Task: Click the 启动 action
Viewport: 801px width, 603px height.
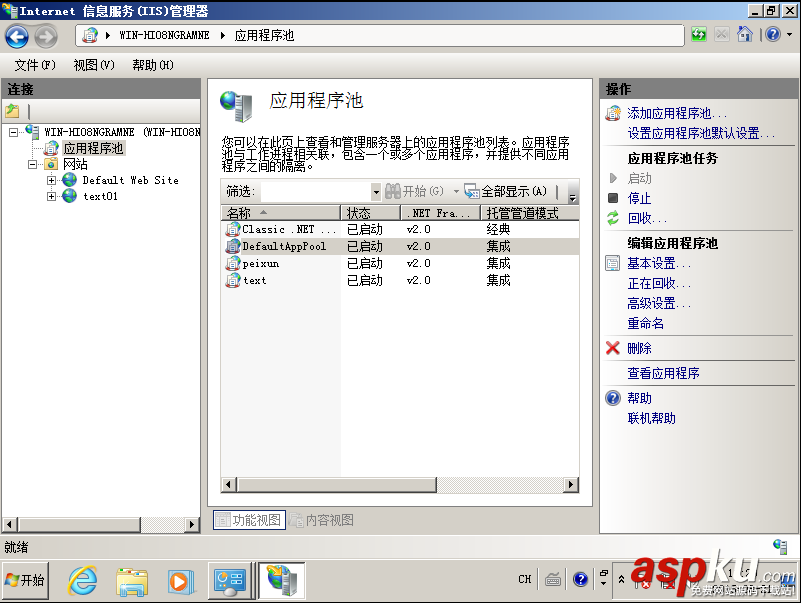Action: 640,178
